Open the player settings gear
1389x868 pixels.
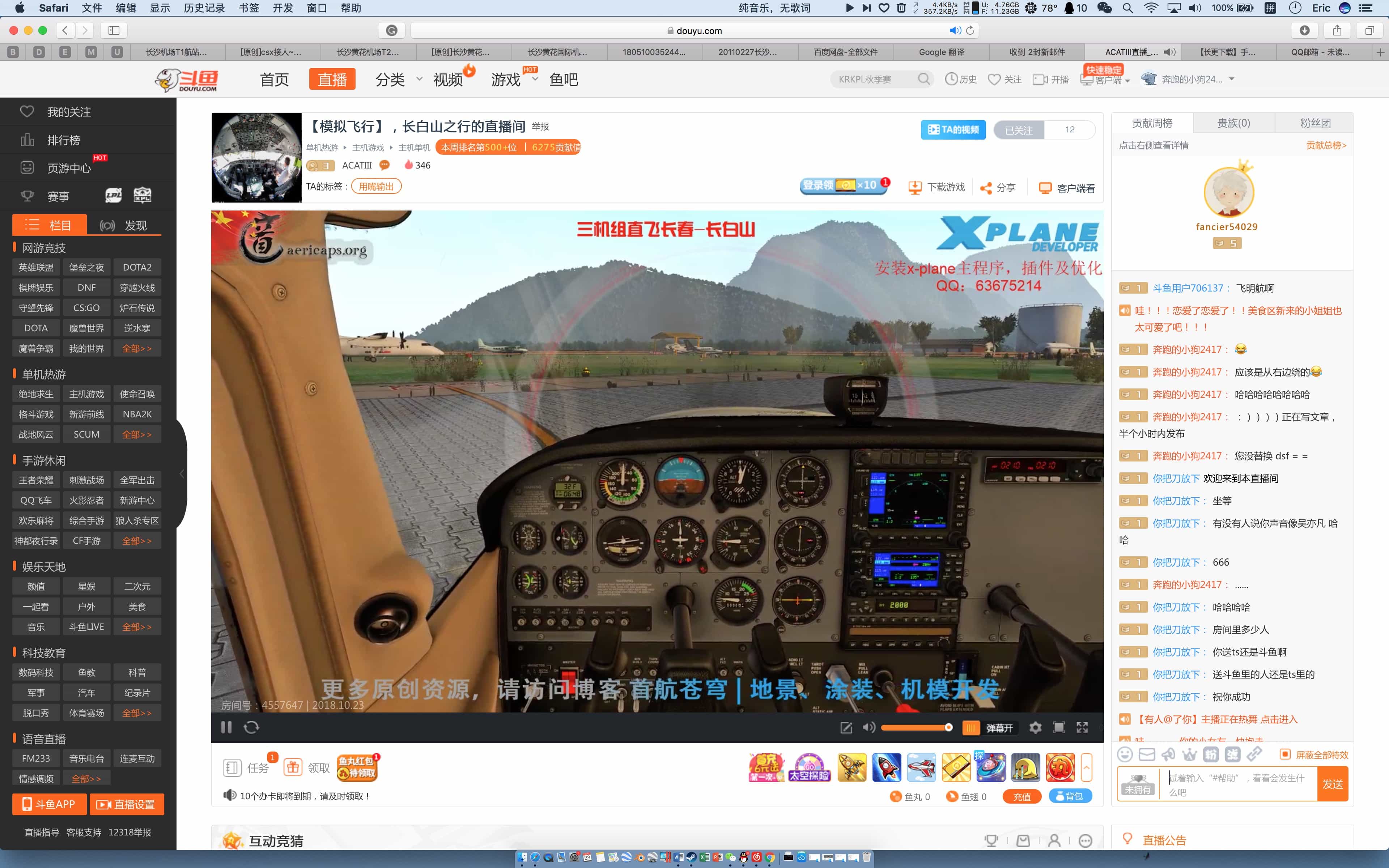click(1035, 727)
